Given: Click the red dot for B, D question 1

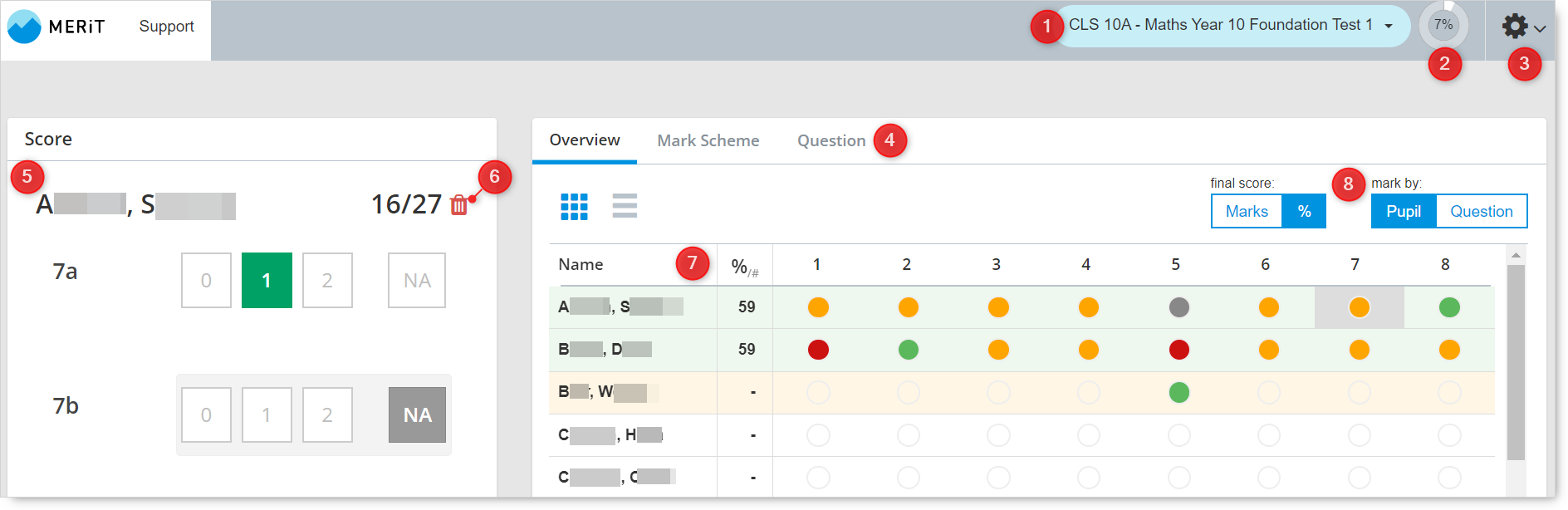Looking at the screenshot, I should 818,350.
